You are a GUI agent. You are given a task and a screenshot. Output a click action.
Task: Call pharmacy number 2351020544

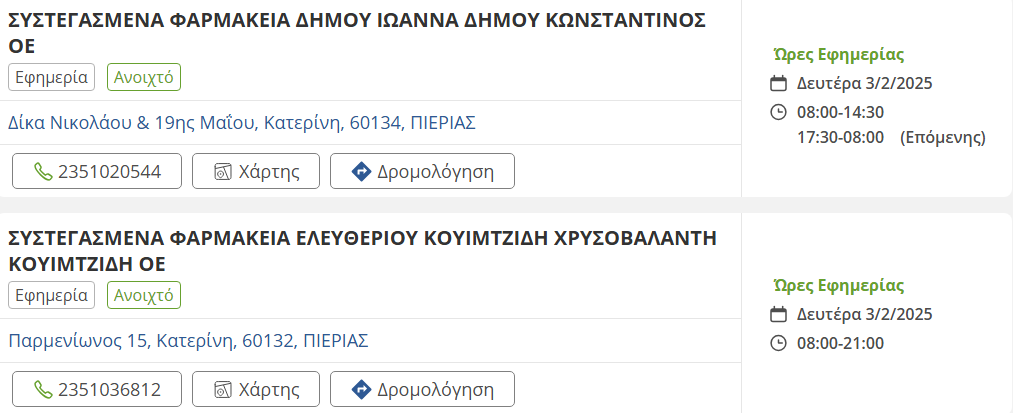[98, 171]
